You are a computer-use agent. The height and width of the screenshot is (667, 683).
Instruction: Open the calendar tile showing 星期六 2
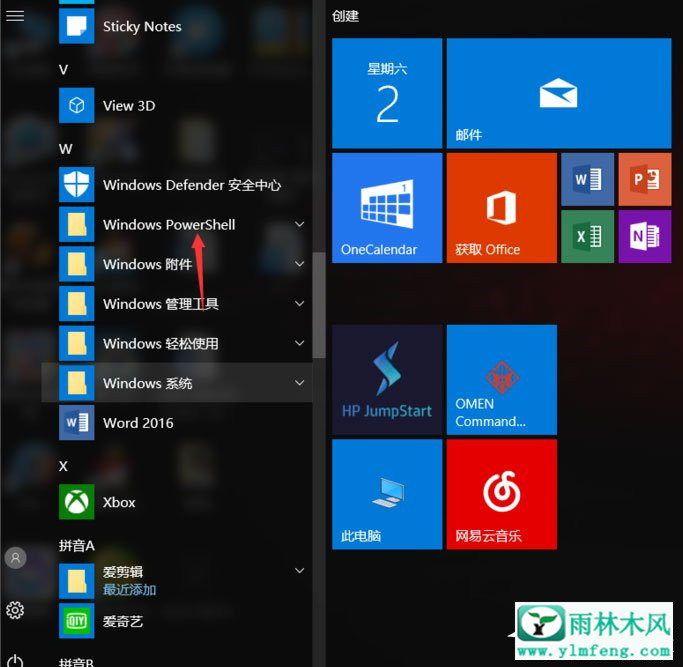[387, 93]
